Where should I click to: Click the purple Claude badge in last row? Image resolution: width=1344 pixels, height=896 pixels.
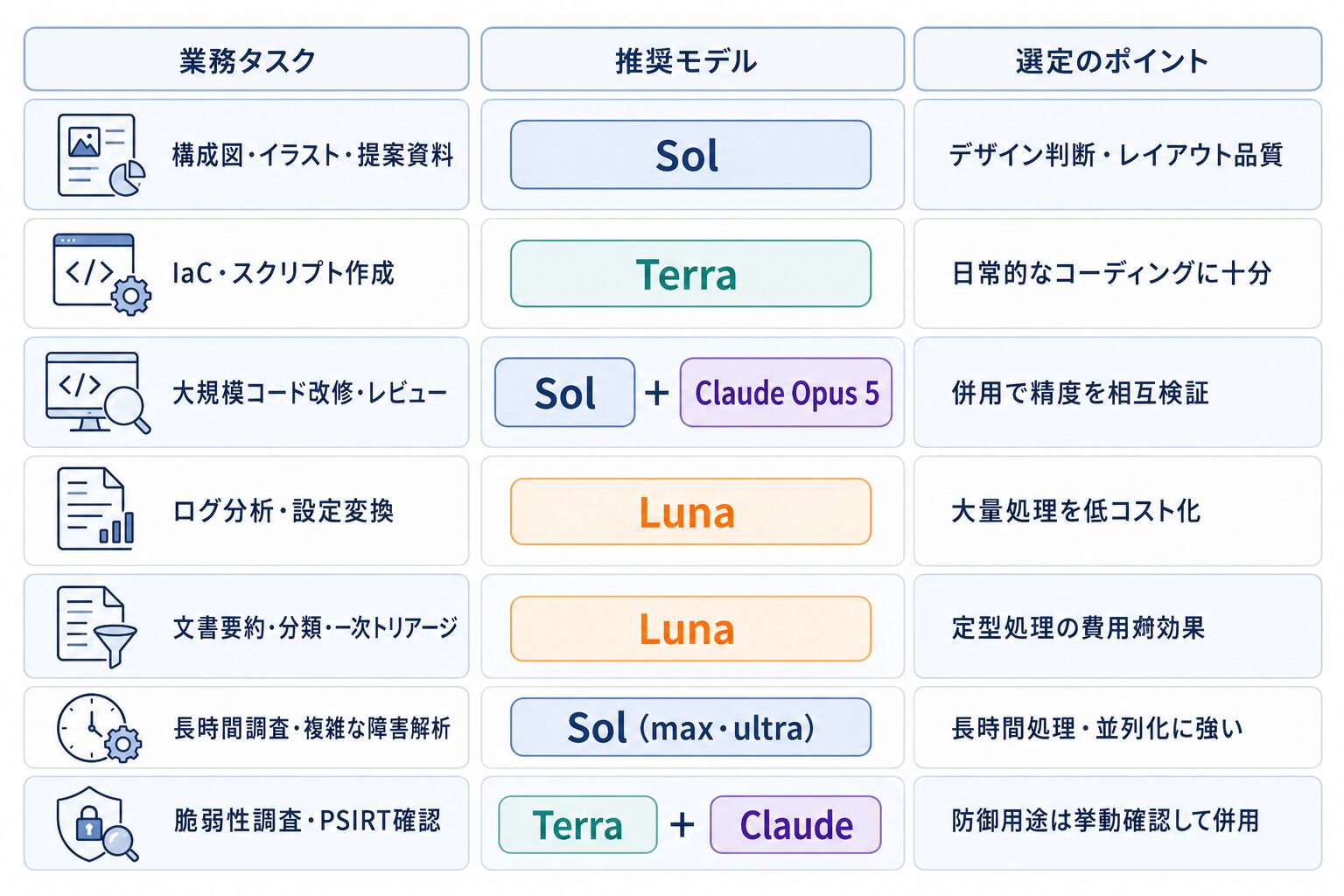pos(795,824)
